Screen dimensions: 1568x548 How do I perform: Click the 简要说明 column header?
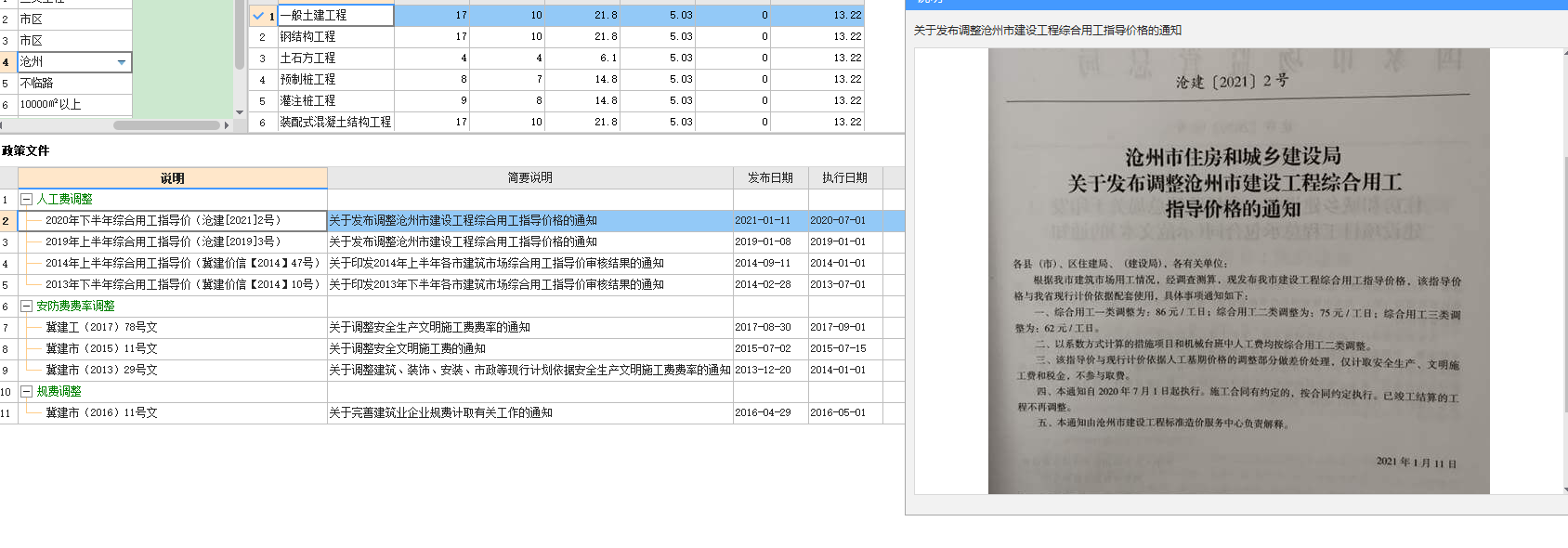[x=529, y=177]
